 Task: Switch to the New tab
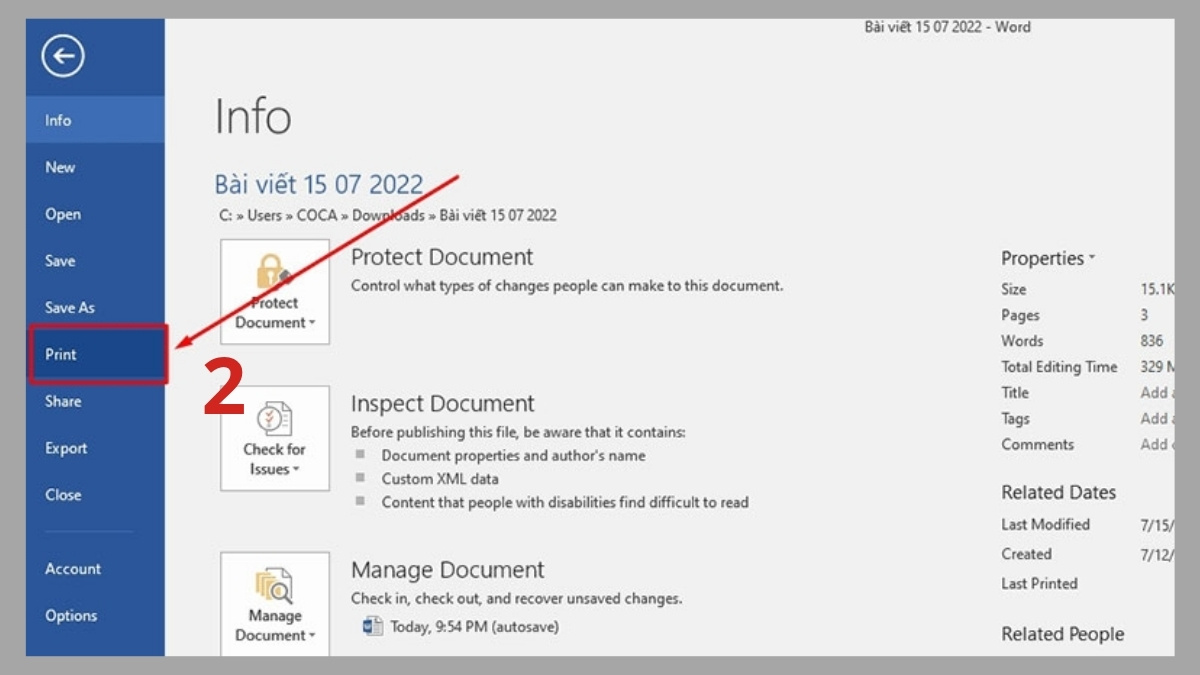(x=61, y=167)
